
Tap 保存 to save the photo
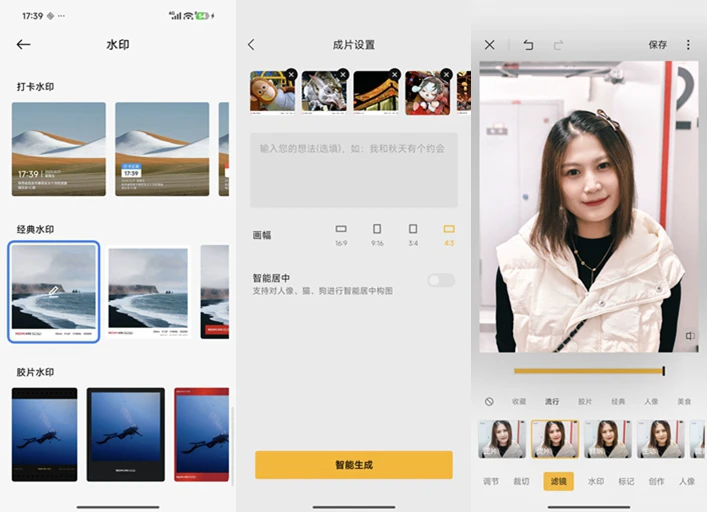click(x=657, y=45)
